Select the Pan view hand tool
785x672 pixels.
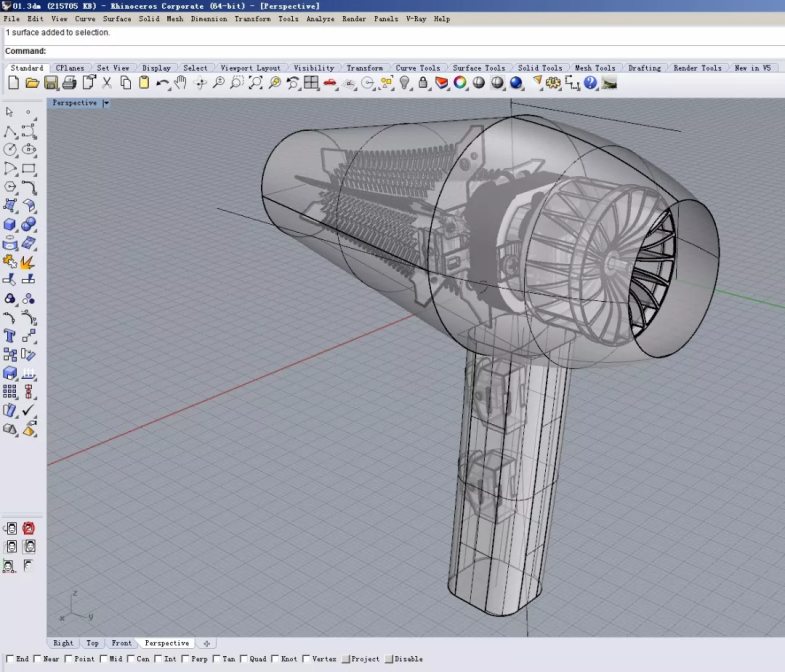[x=181, y=83]
